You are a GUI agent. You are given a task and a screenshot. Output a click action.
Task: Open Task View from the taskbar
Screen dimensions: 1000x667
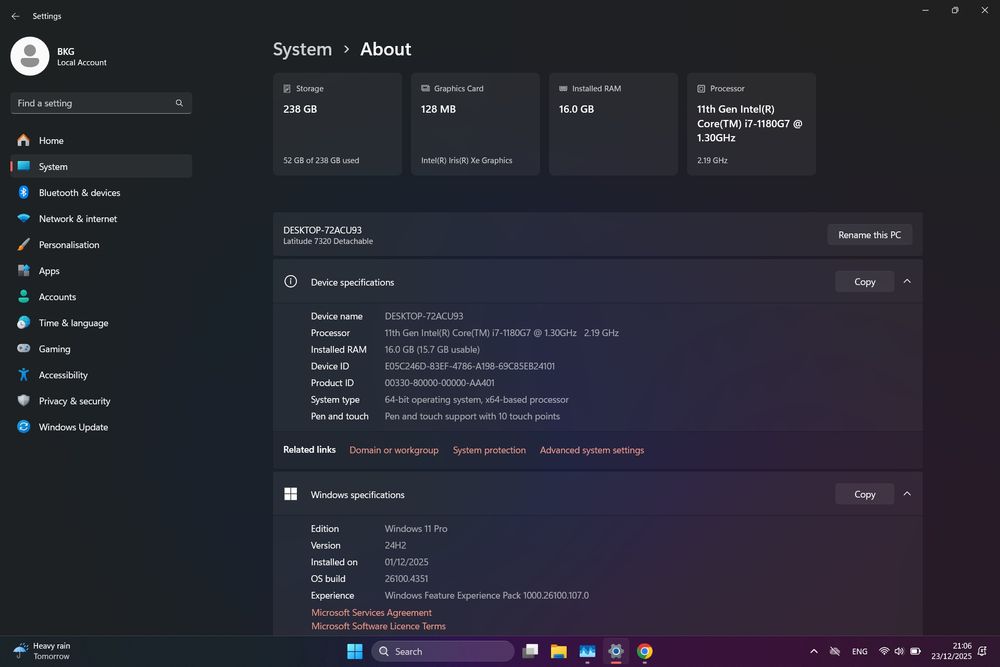click(530, 651)
